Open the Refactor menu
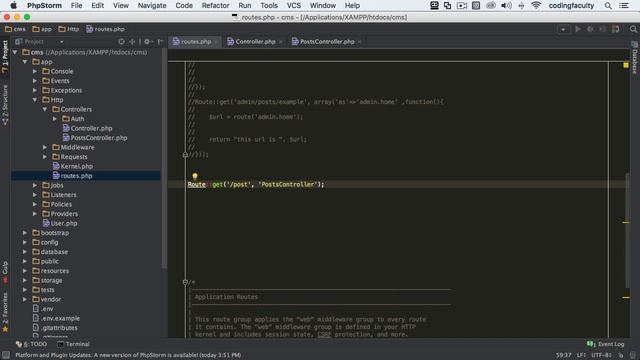The image size is (640, 360). 215,6
